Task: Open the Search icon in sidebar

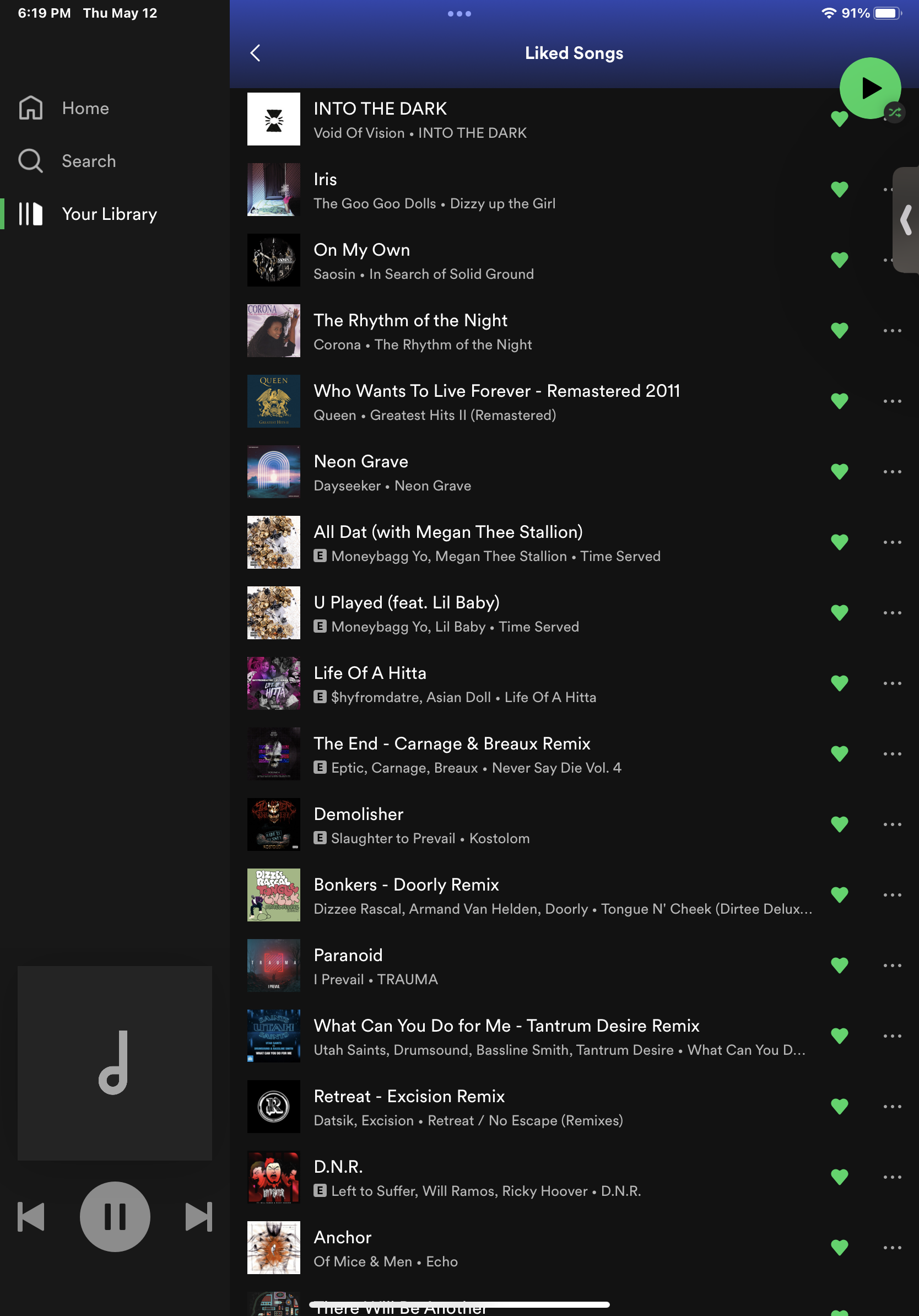Action: [31, 161]
